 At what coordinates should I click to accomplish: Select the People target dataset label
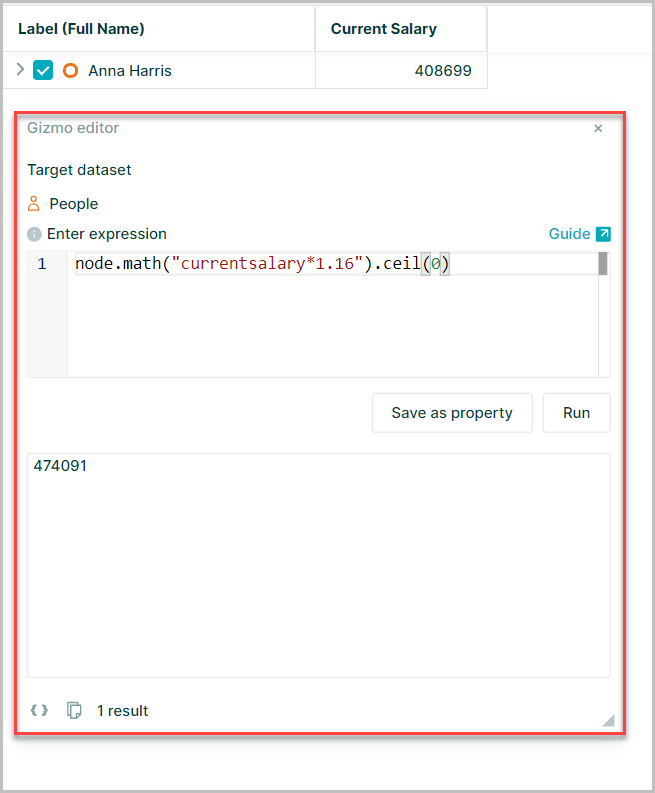pyautogui.click(x=74, y=204)
